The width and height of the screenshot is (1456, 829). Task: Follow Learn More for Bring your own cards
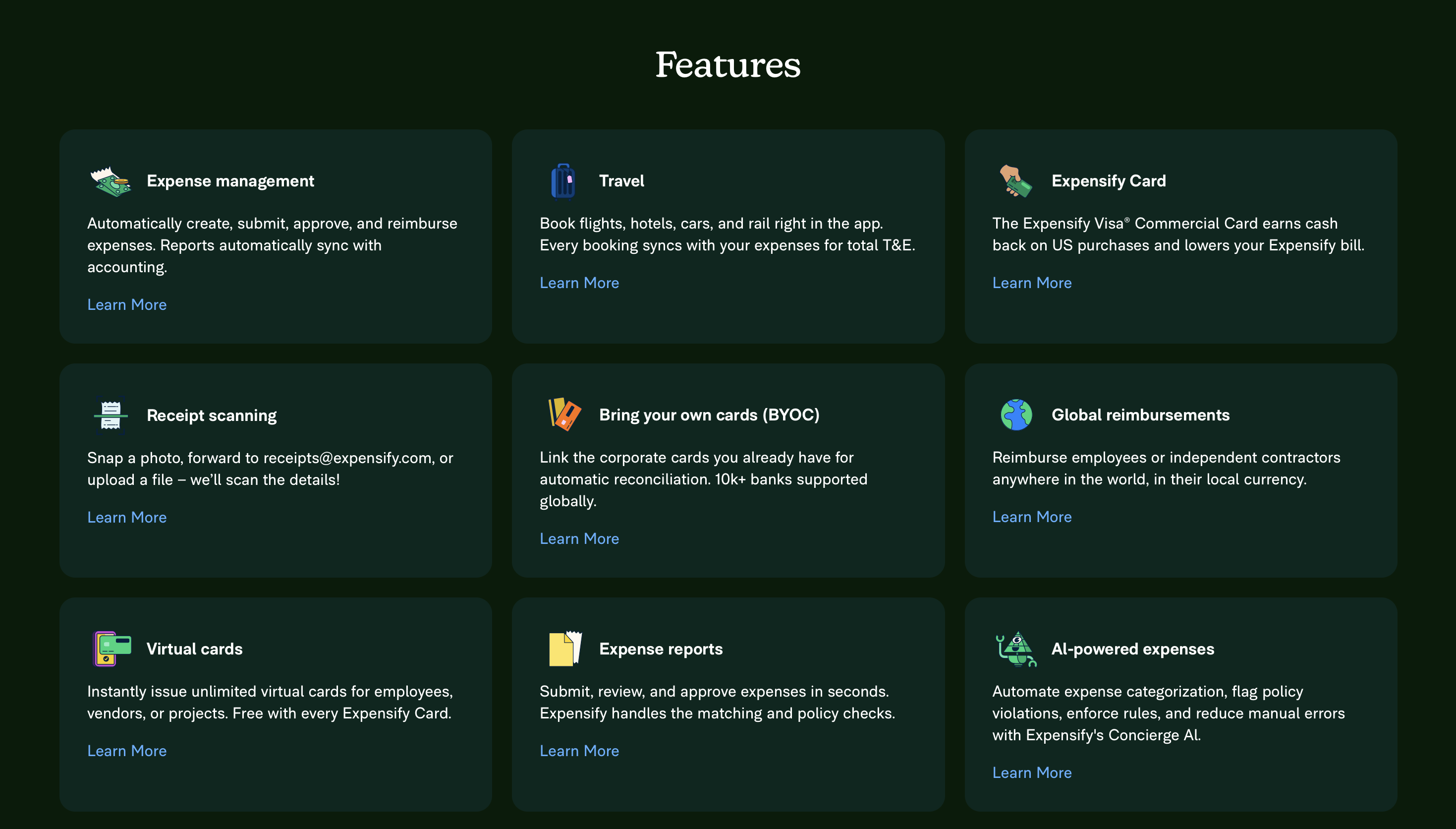[579, 538]
